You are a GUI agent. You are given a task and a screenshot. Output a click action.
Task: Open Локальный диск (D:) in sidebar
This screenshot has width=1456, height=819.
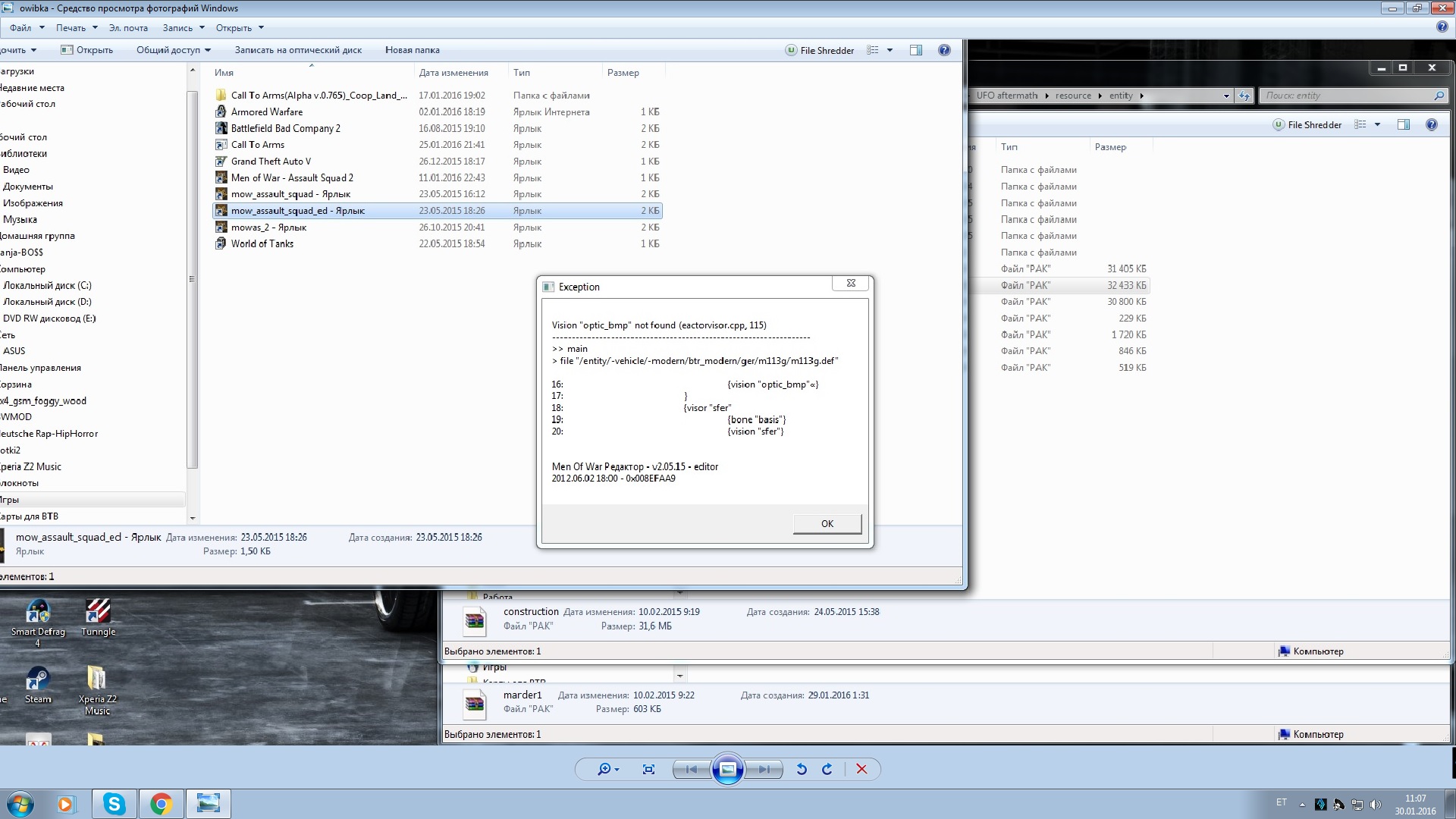(47, 302)
